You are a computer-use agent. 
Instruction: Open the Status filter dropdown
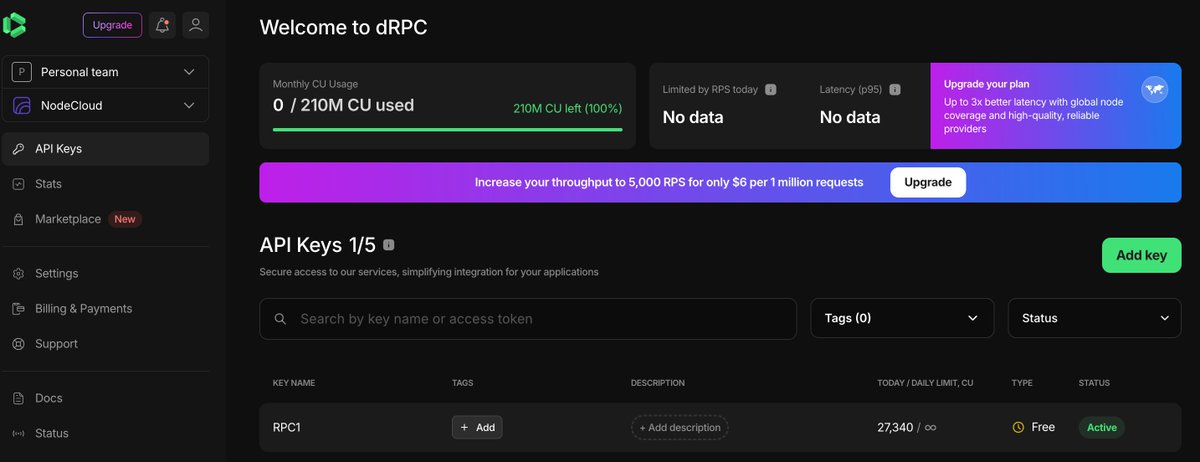pos(1095,318)
